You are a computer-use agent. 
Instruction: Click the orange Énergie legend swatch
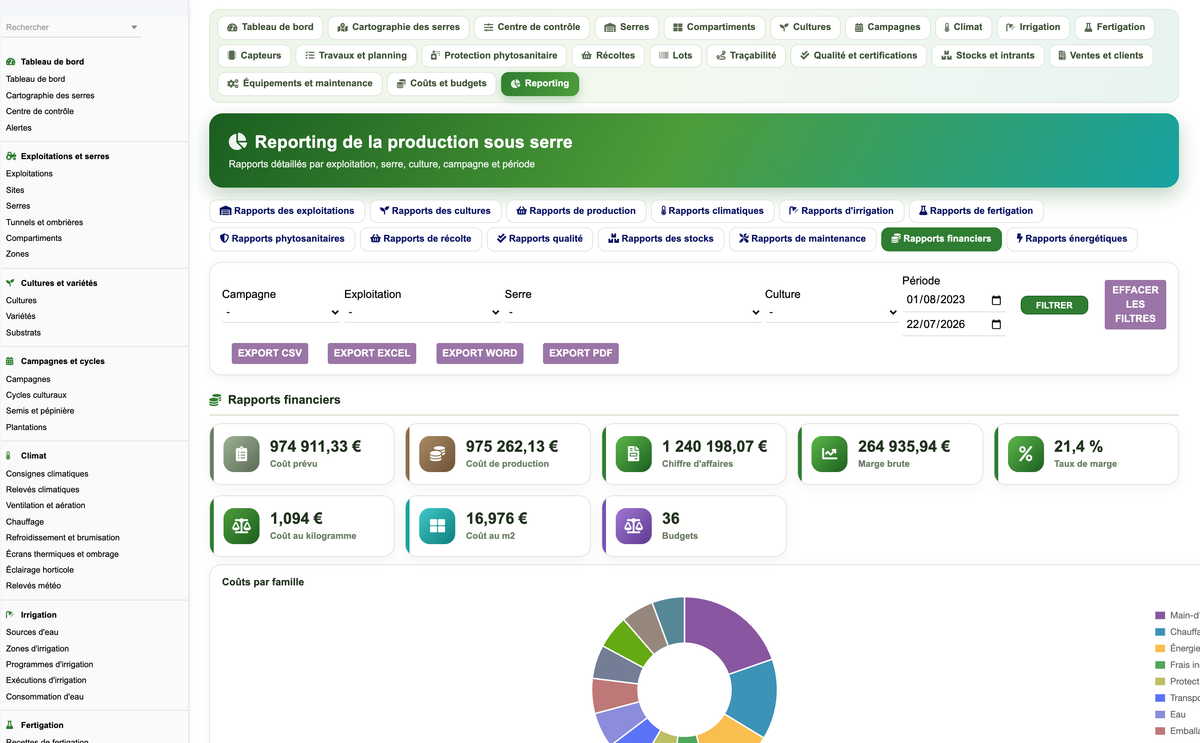click(1160, 648)
